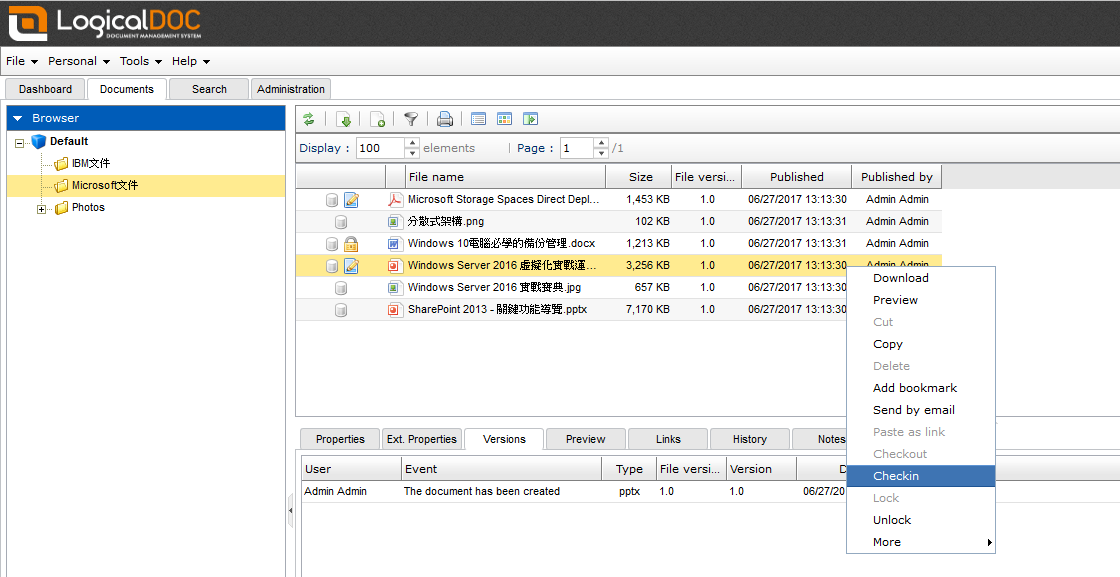Select Preview in the context menu
The width and height of the screenshot is (1120, 577).
tap(921, 301)
